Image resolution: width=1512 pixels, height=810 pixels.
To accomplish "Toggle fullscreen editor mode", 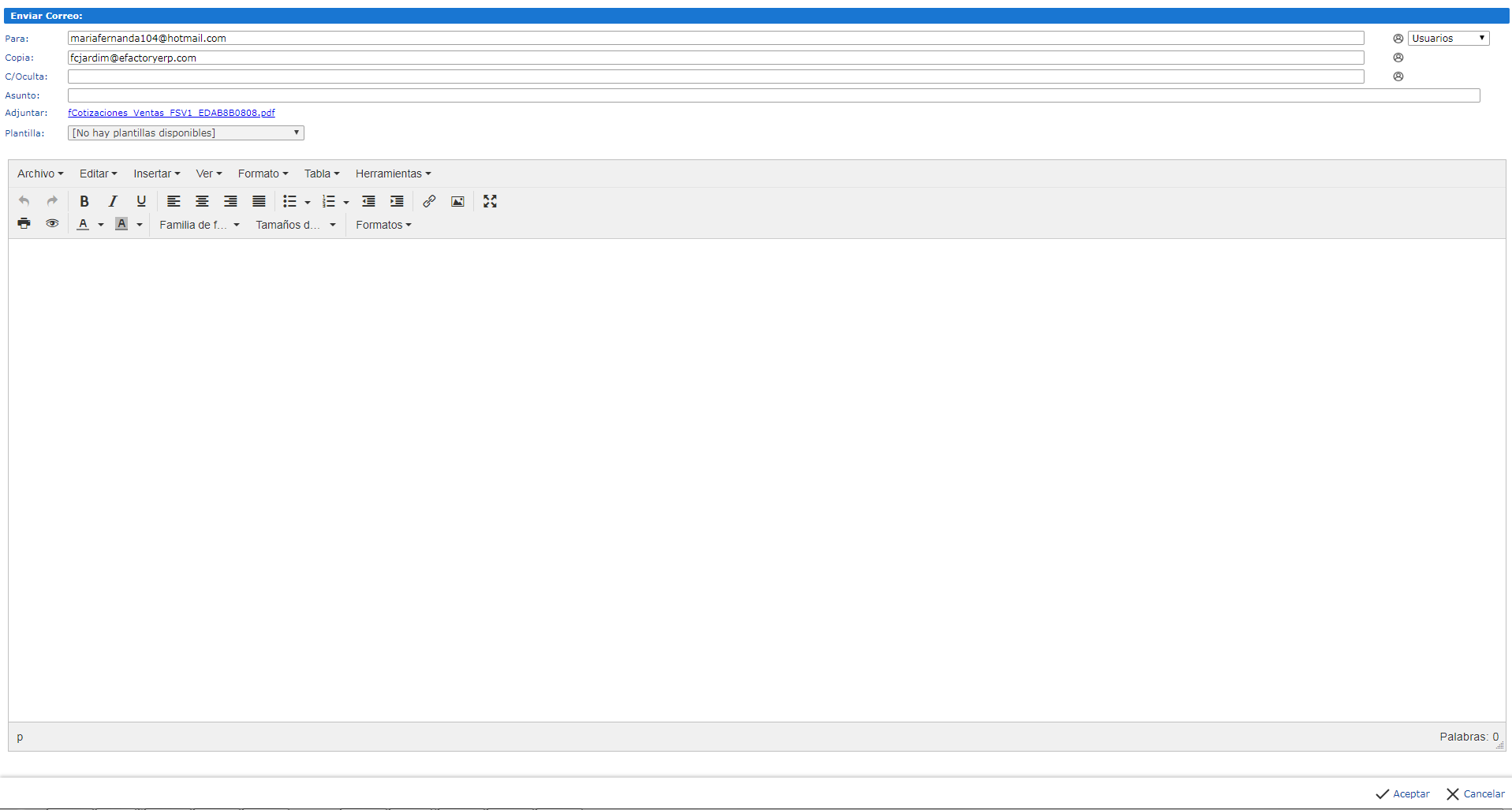I will point(490,201).
